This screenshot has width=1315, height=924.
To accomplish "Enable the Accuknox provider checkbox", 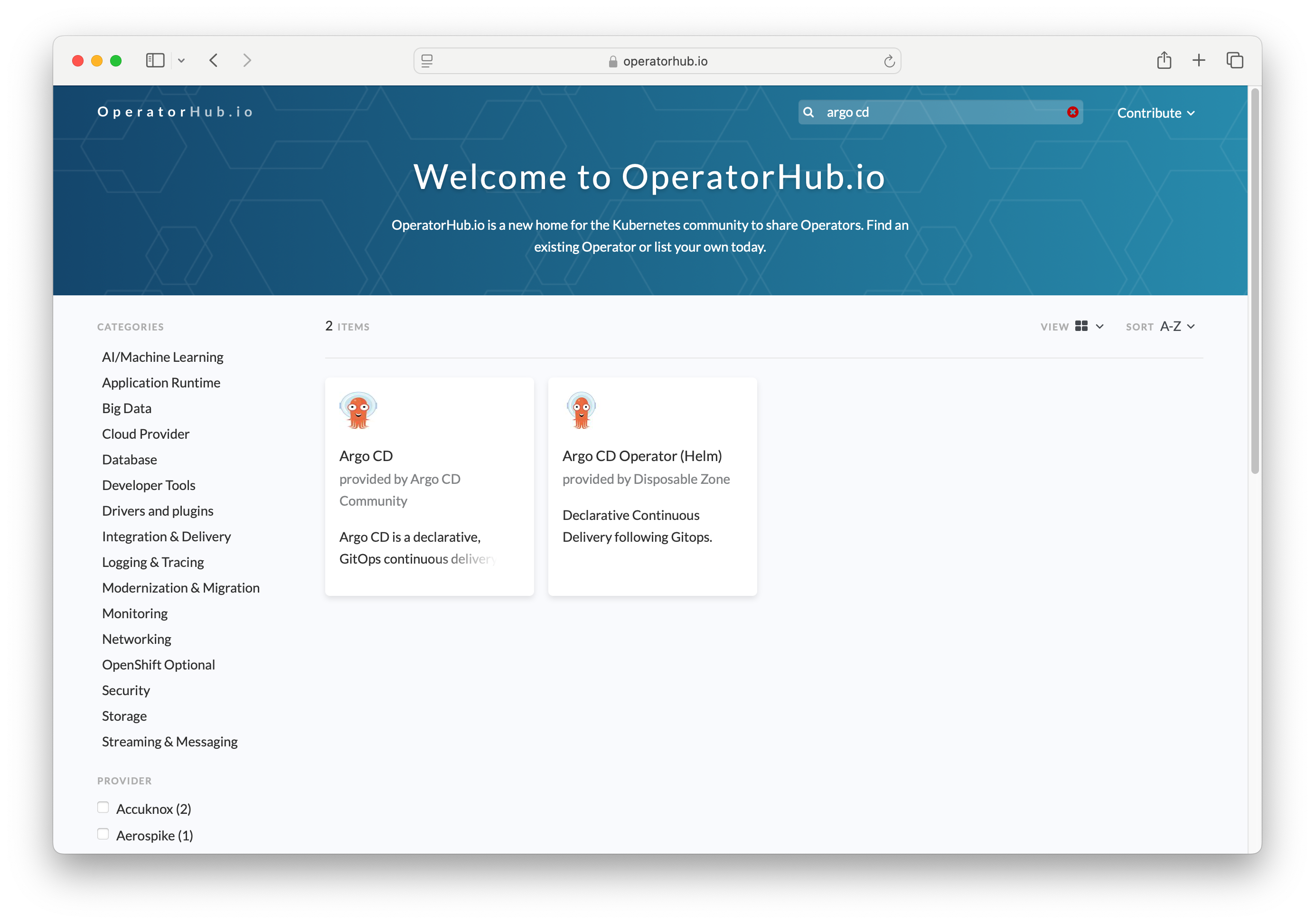I will click(x=103, y=807).
